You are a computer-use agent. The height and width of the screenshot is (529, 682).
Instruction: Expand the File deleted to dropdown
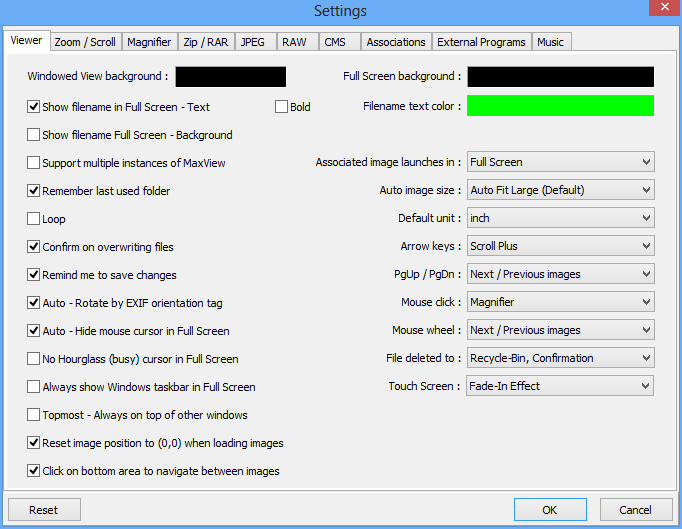561,358
